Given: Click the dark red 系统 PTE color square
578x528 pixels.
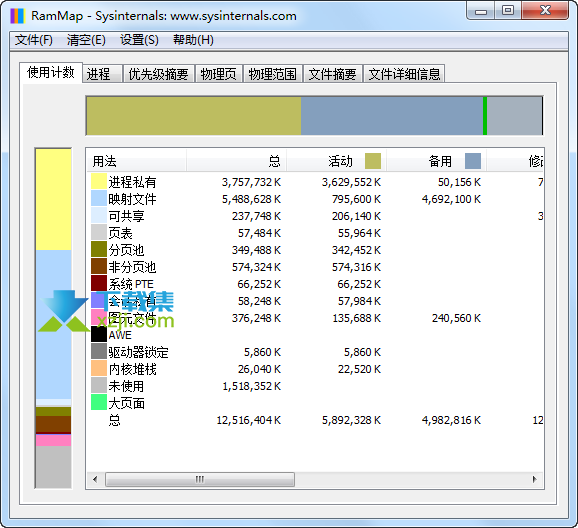Looking at the screenshot, I should tap(99, 284).
